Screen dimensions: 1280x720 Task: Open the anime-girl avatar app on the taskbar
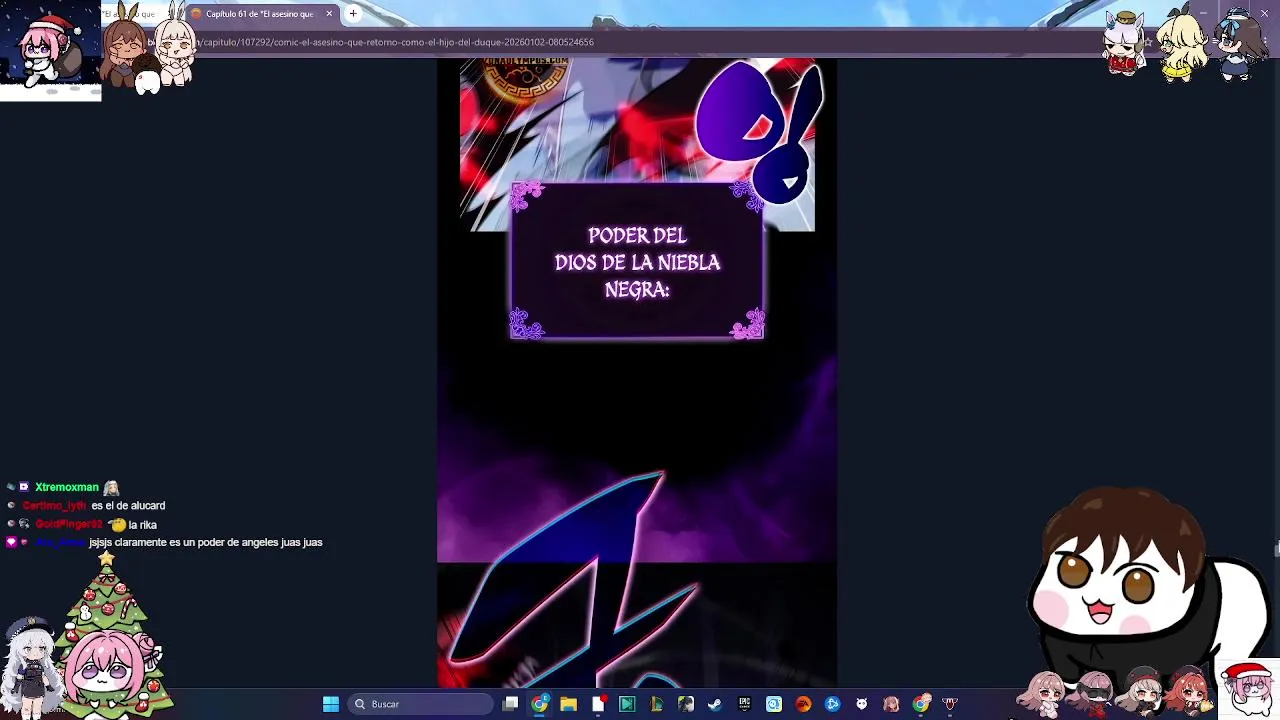(891, 704)
